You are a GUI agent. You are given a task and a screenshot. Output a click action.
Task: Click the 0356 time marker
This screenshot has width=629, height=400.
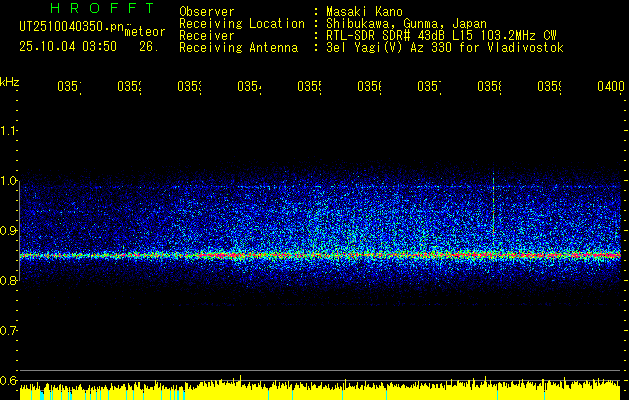pos(369,87)
